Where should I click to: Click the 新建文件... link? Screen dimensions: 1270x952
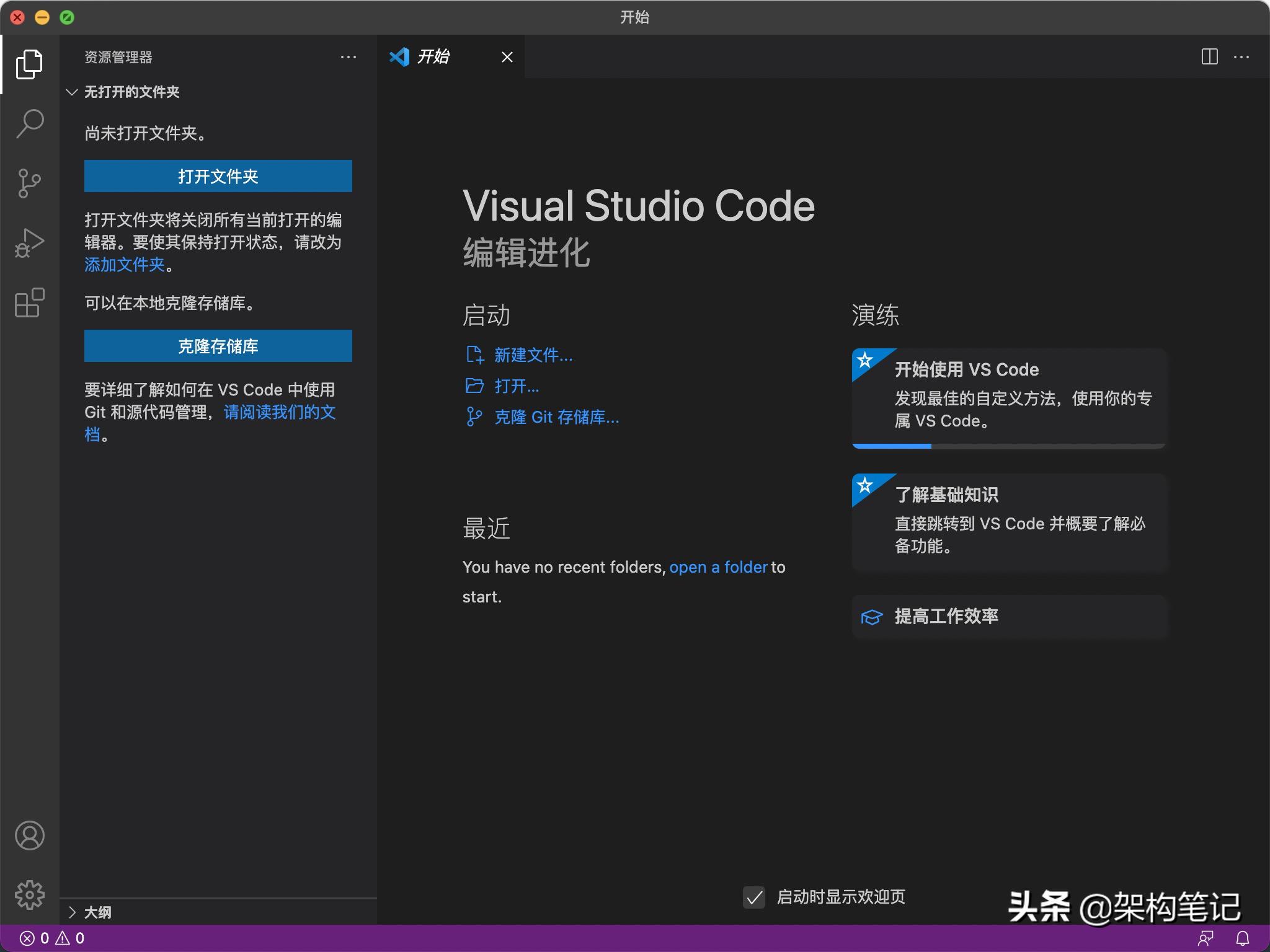point(533,355)
